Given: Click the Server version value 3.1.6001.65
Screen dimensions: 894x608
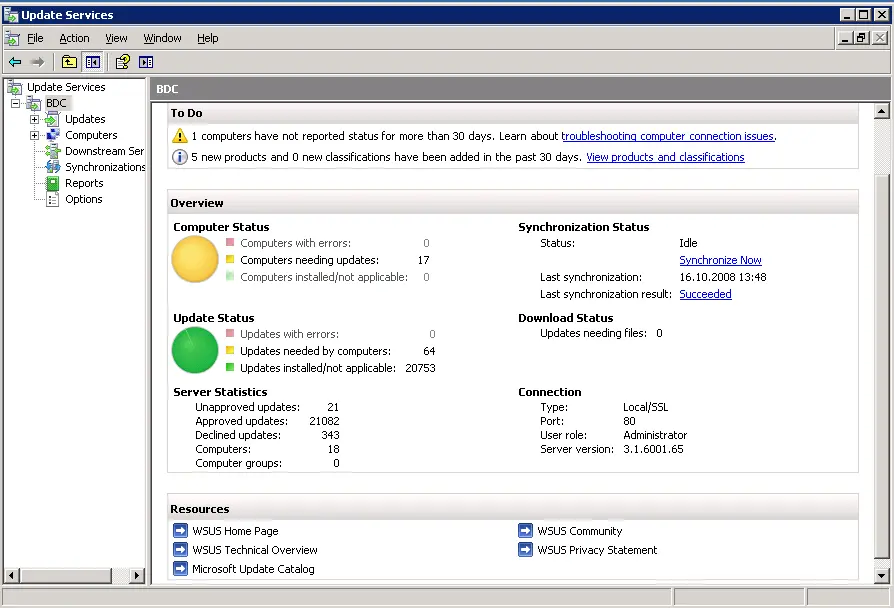Looking at the screenshot, I should (x=653, y=449).
